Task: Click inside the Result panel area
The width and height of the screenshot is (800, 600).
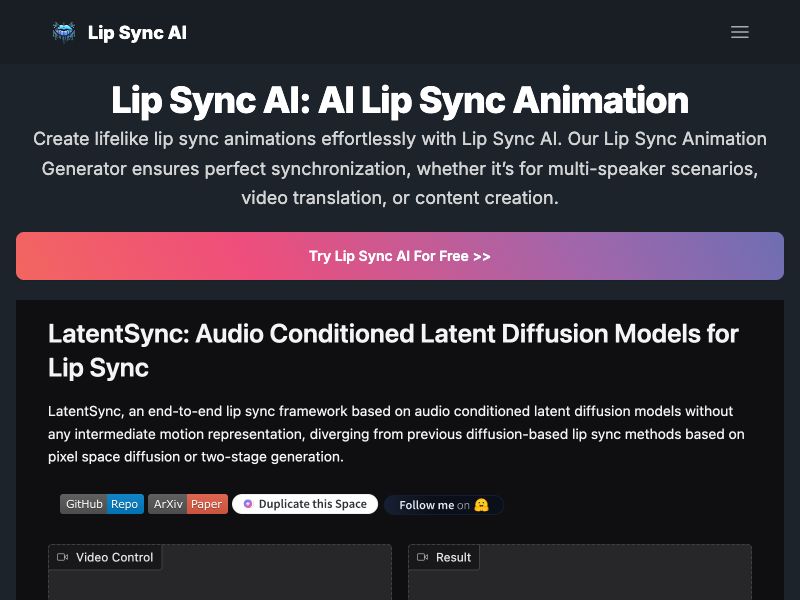Action: (578, 585)
